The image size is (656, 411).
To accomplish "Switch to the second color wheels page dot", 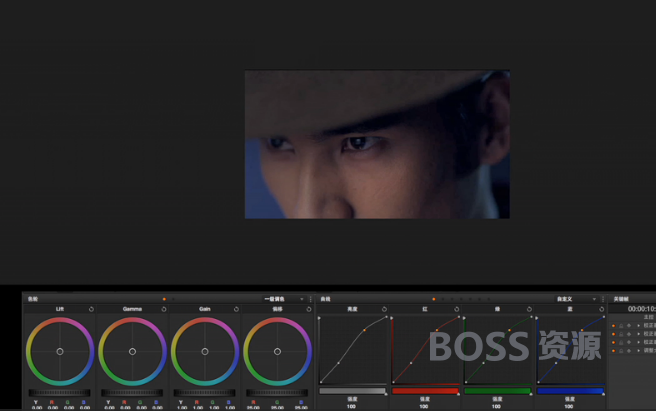I will coord(173,299).
